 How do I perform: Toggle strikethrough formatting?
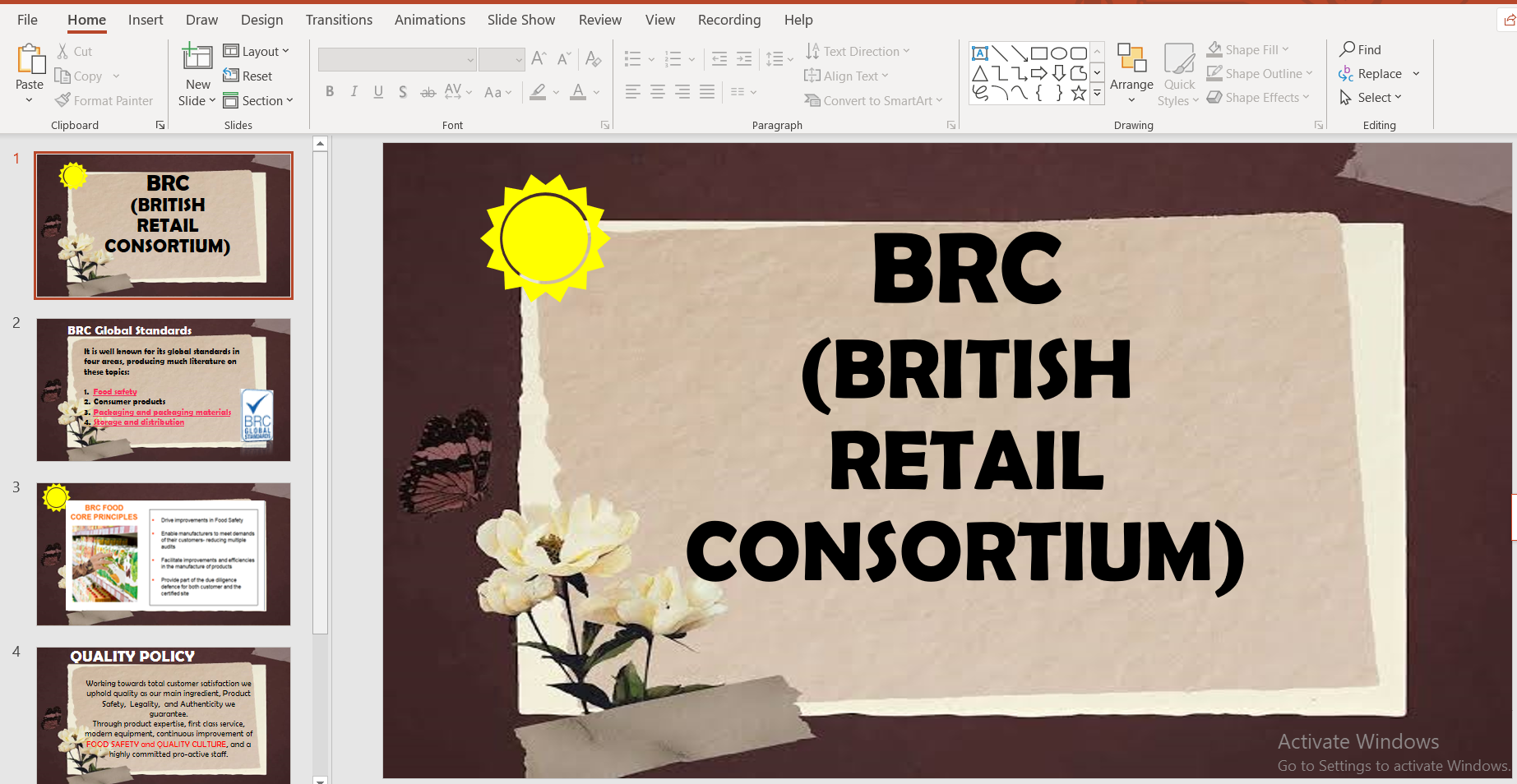(428, 92)
